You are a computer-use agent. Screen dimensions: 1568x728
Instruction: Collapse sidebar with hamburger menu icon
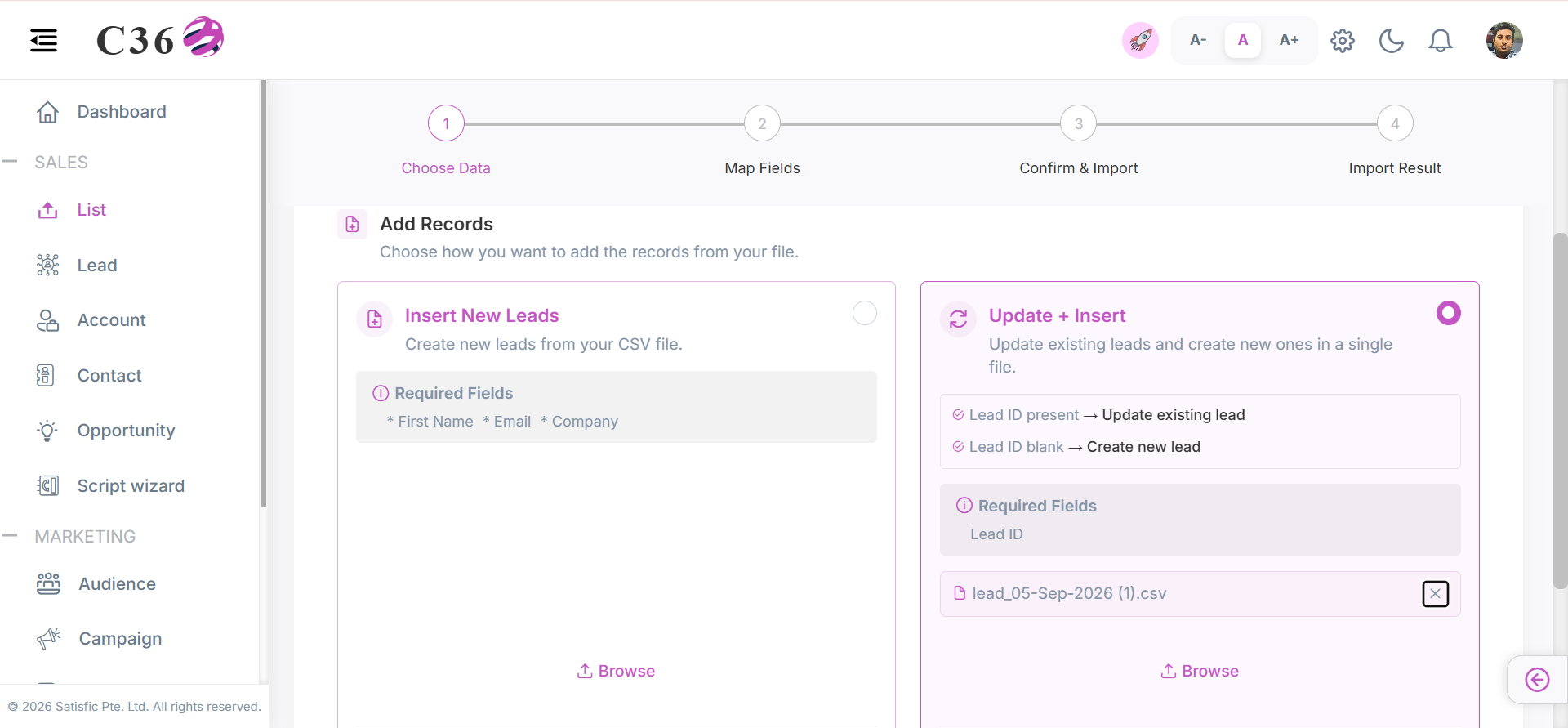tap(43, 40)
